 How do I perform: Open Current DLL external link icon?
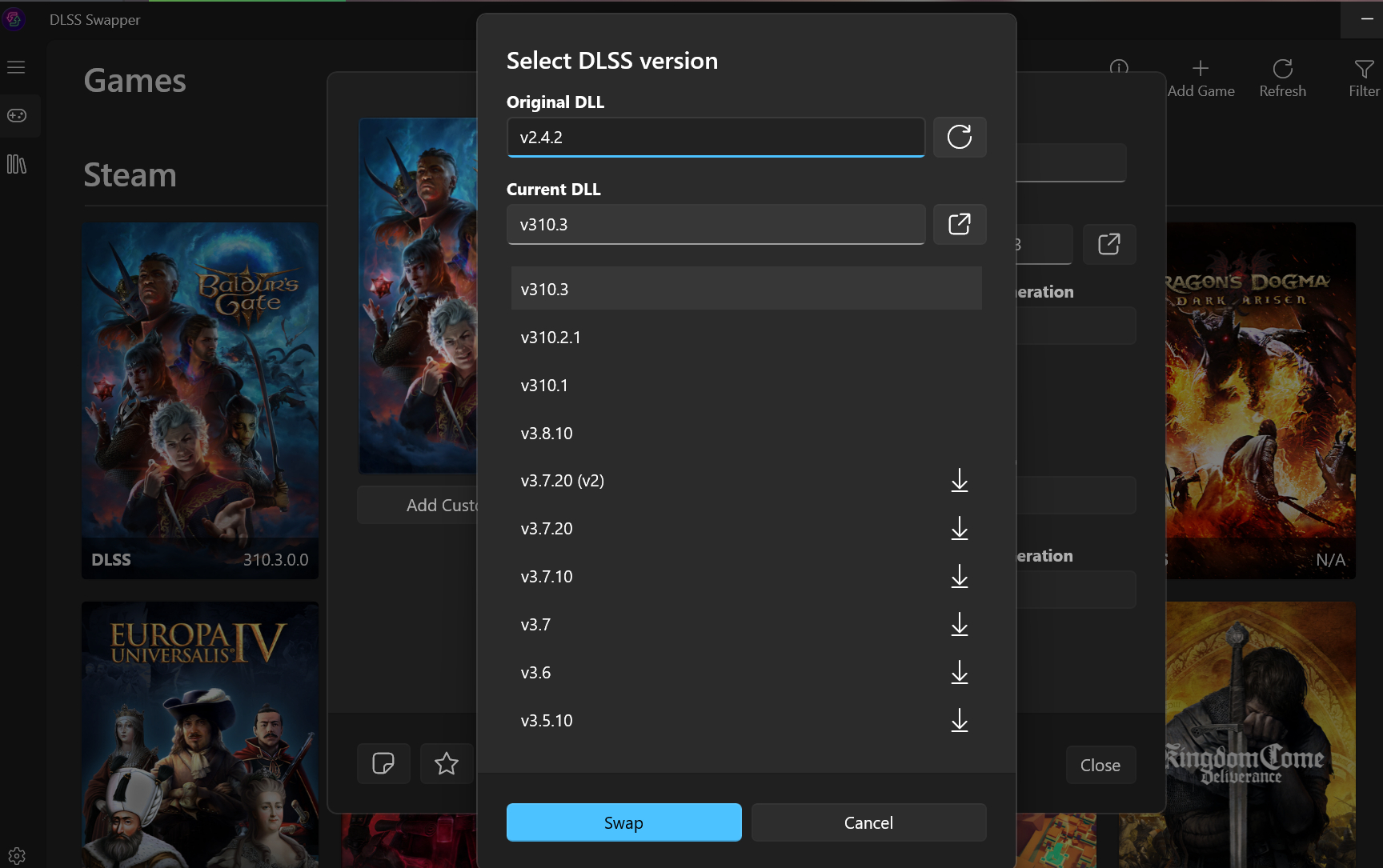(x=960, y=224)
